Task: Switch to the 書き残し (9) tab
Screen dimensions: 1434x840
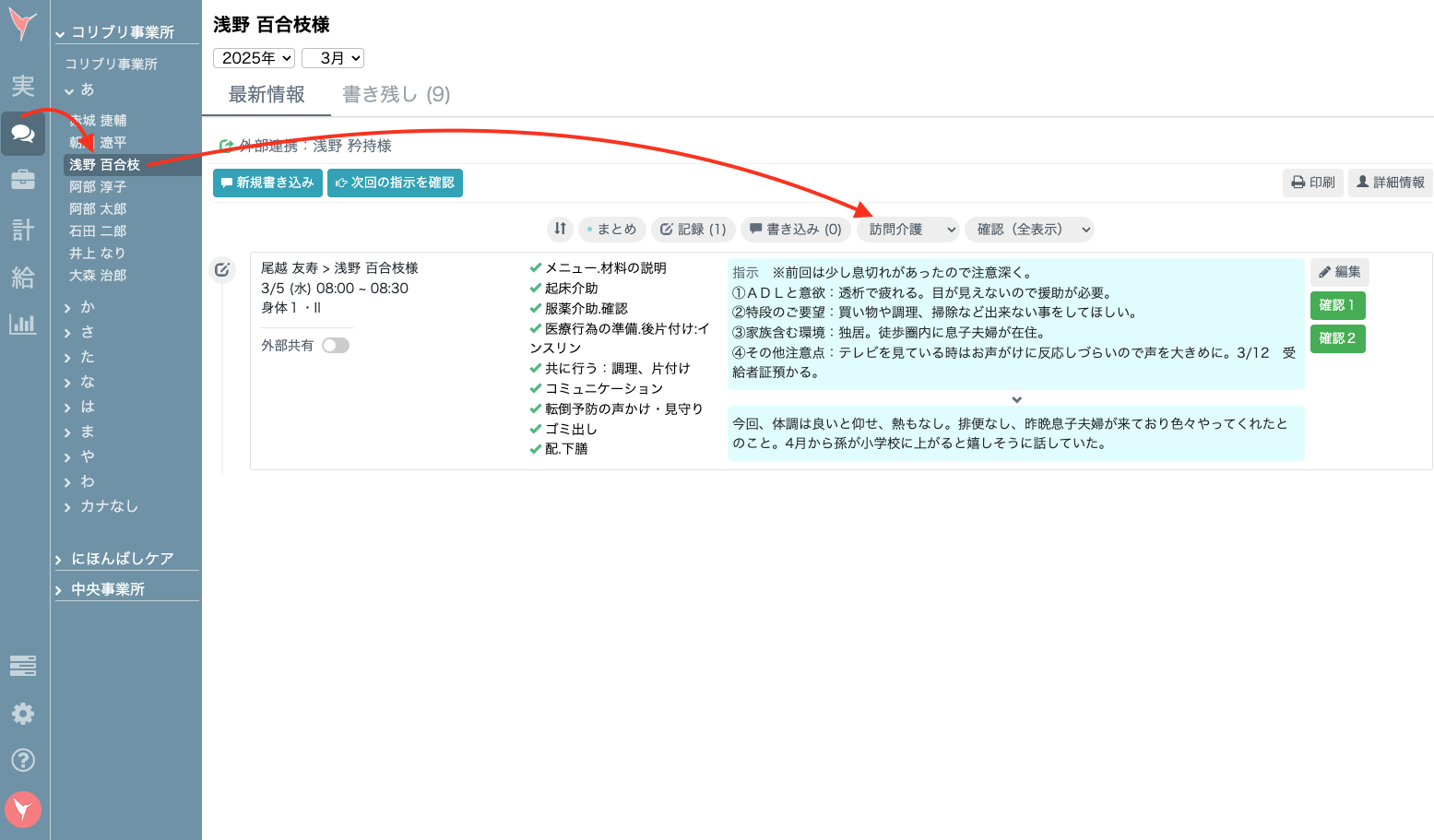Action: click(x=395, y=93)
